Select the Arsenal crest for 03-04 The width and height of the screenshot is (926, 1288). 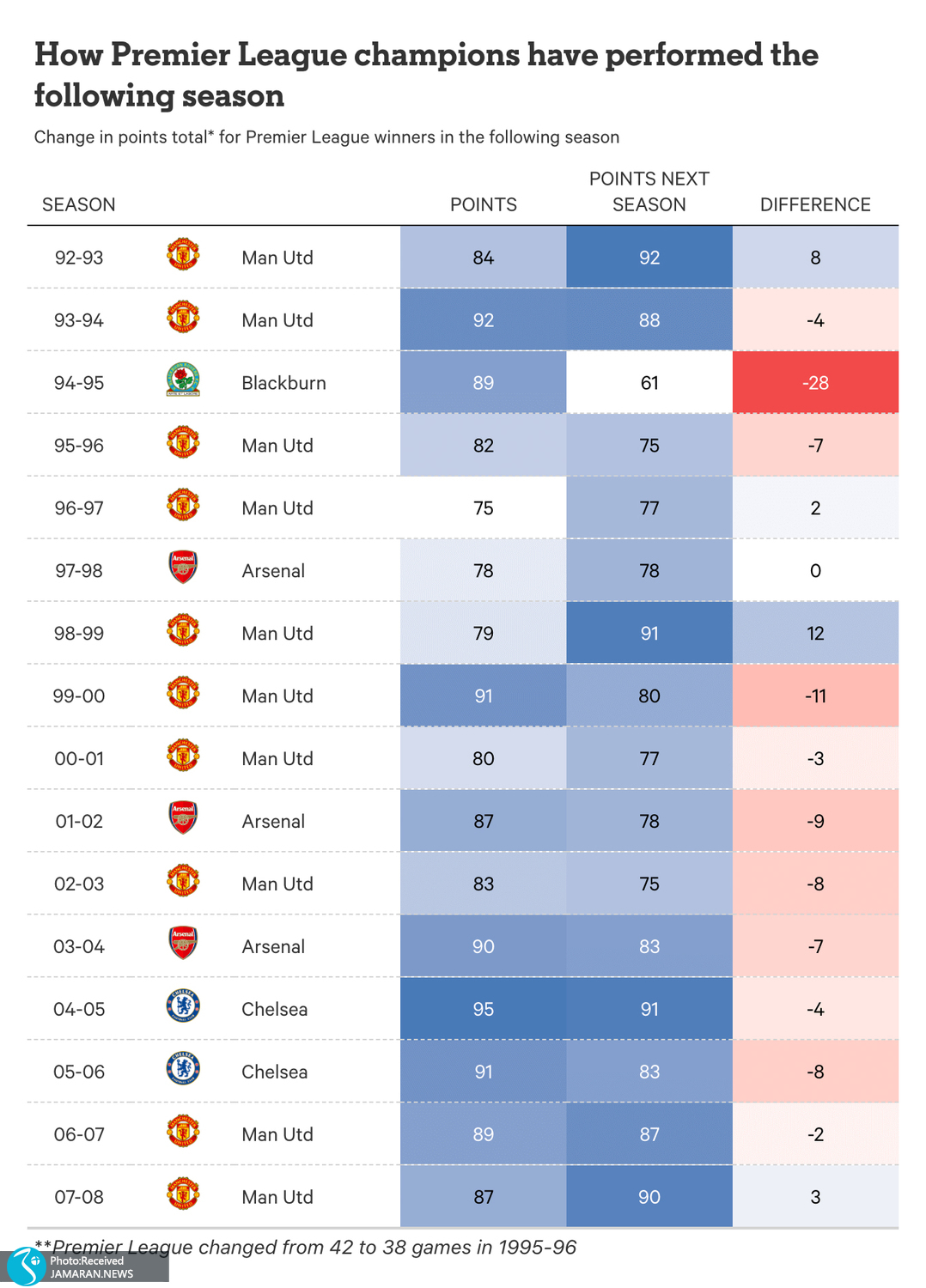pyautogui.click(x=183, y=943)
